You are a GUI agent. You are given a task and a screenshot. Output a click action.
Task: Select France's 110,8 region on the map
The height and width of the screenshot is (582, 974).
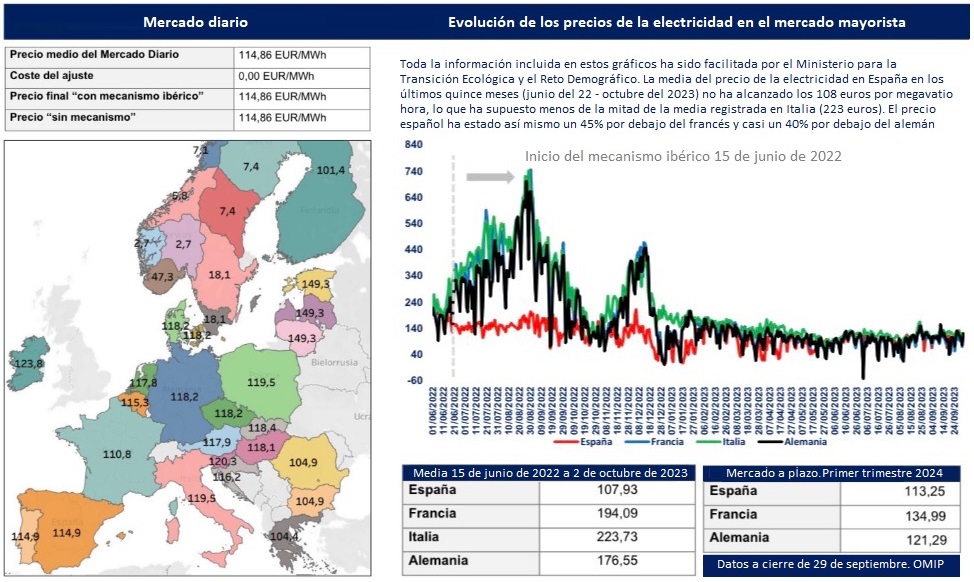click(117, 454)
